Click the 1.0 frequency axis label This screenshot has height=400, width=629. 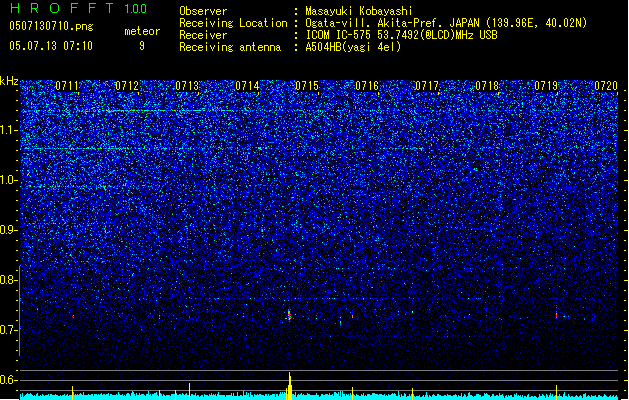pos(8,180)
